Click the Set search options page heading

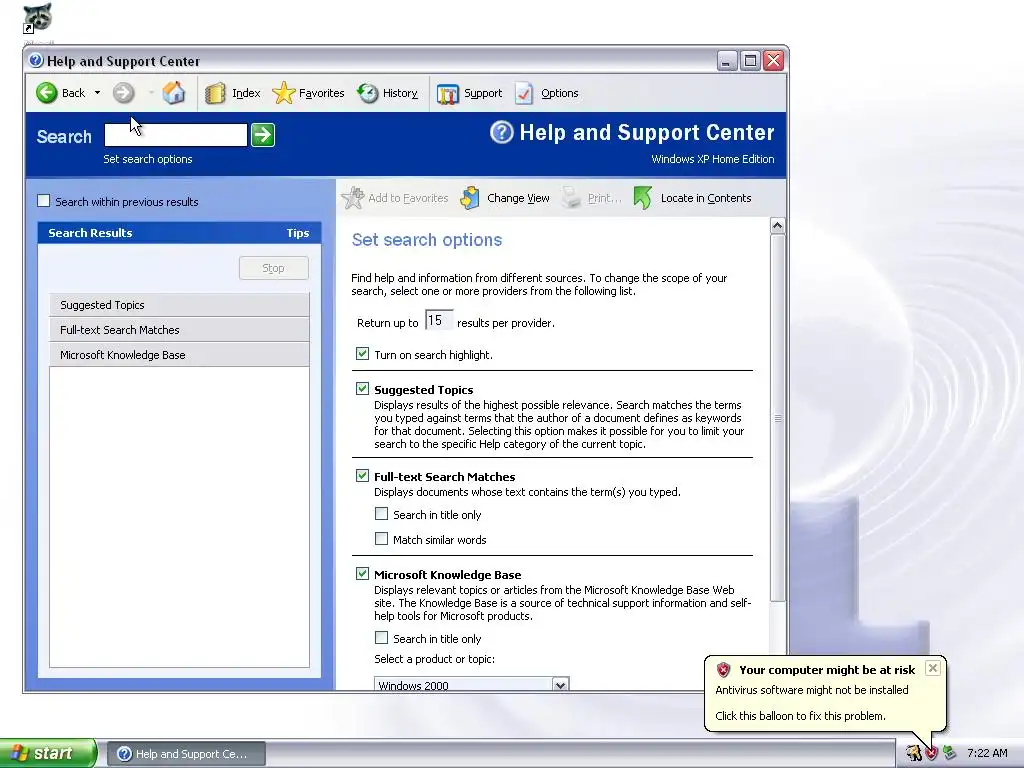tap(426, 240)
